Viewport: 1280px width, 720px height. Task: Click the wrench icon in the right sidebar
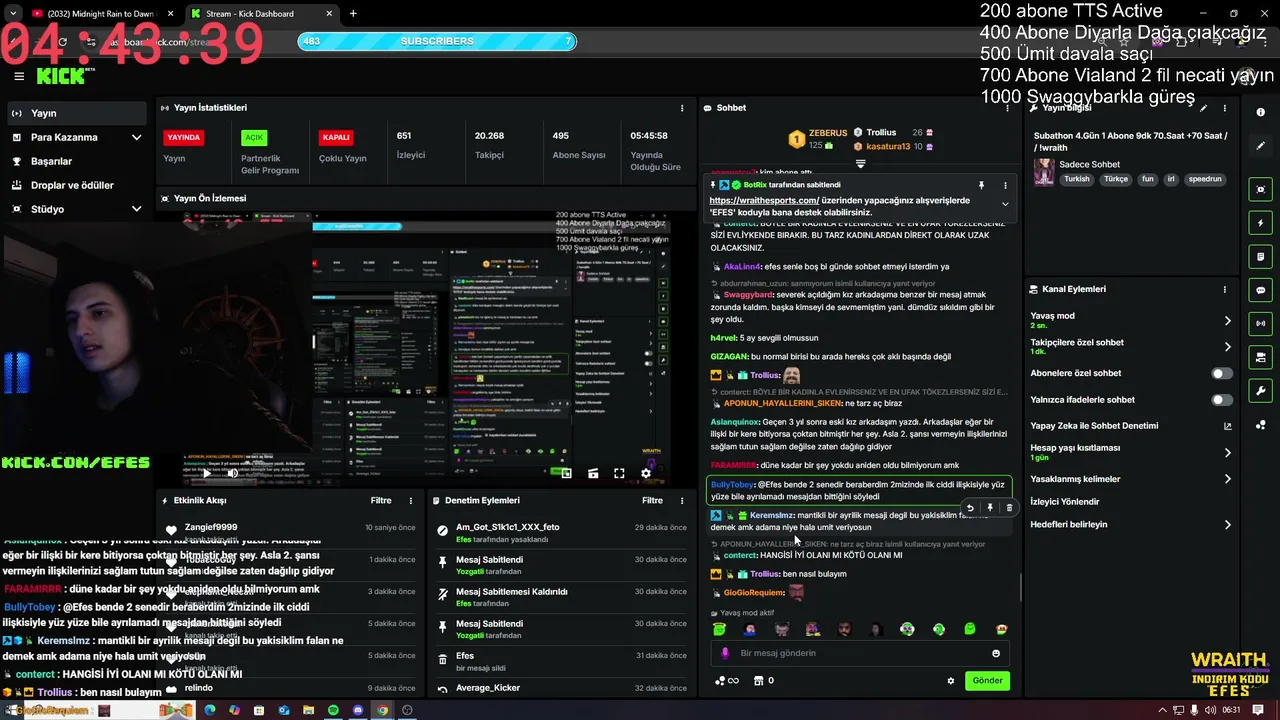(1261, 391)
